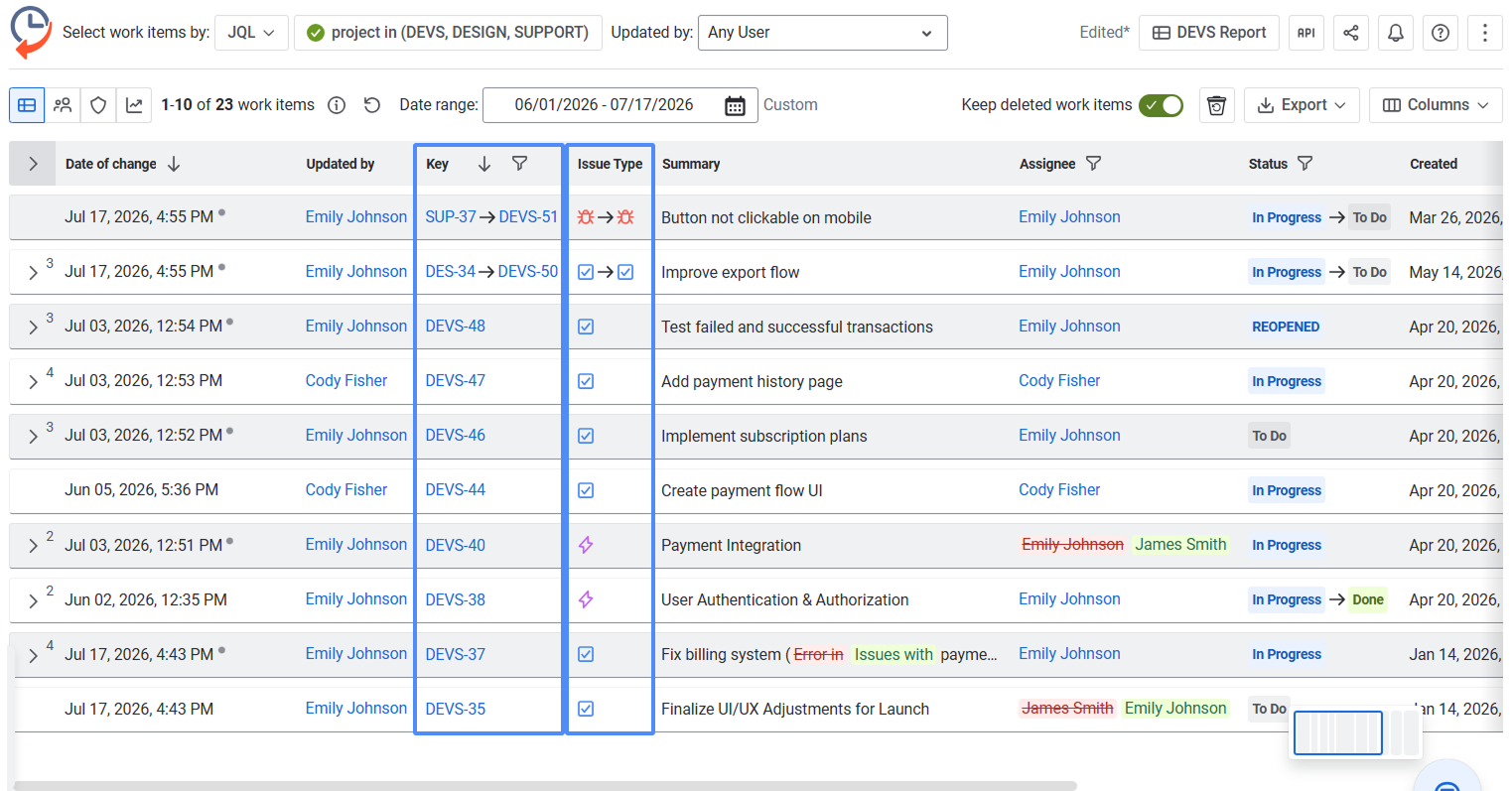Click the date range input field
This screenshot has width=1512, height=791.
point(619,105)
